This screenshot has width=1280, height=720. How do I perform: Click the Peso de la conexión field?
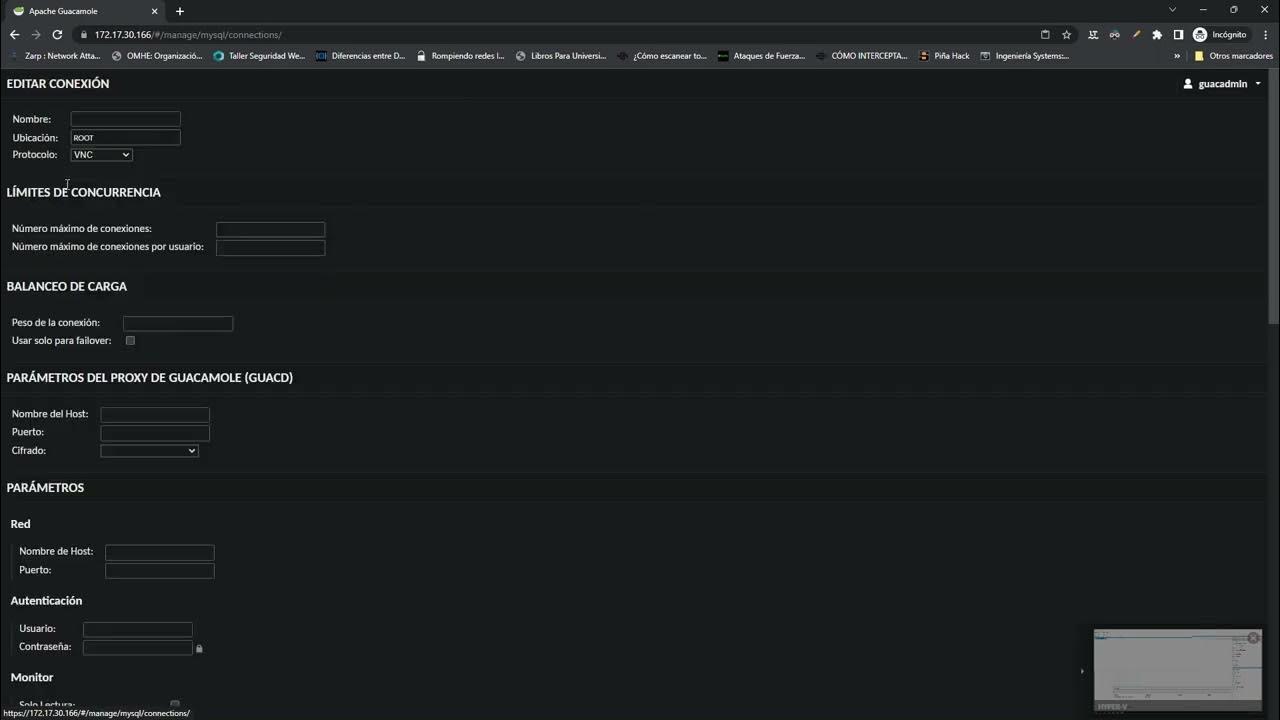178,323
